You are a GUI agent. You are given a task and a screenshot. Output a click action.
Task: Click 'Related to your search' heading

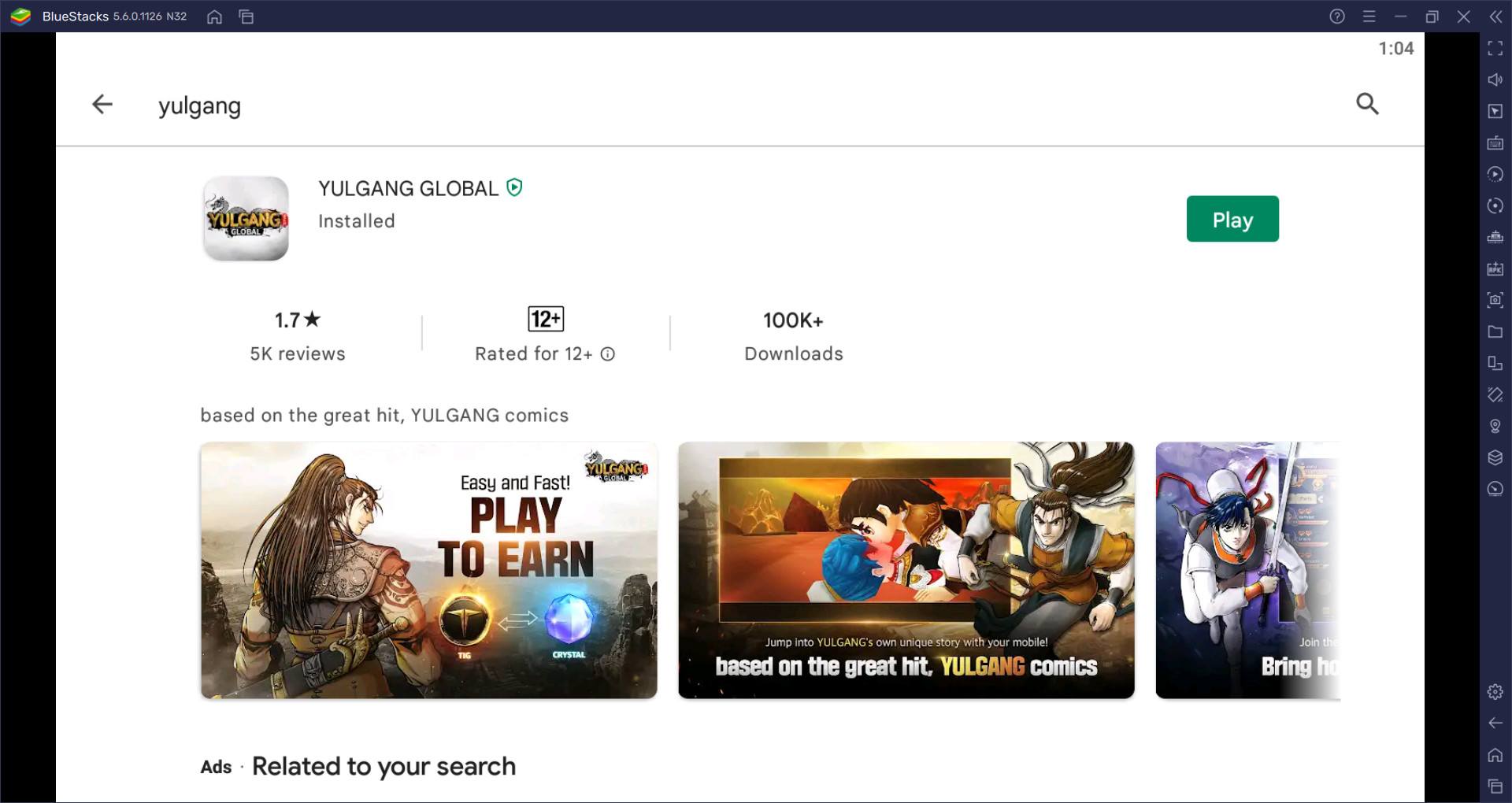(x=384, y=766)
